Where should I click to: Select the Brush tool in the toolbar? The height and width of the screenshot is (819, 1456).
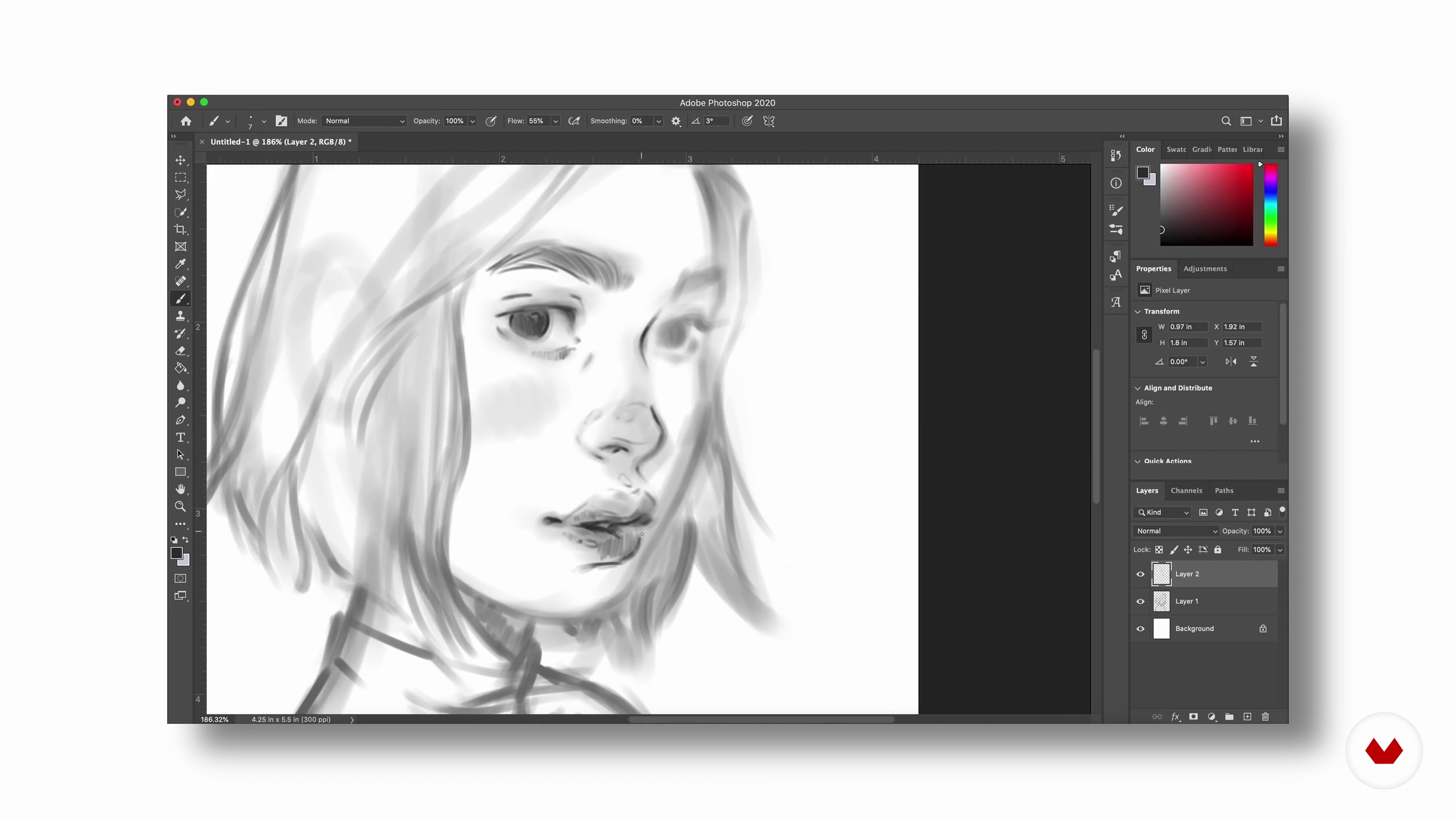pyautogui.click(x=180, y=299)
